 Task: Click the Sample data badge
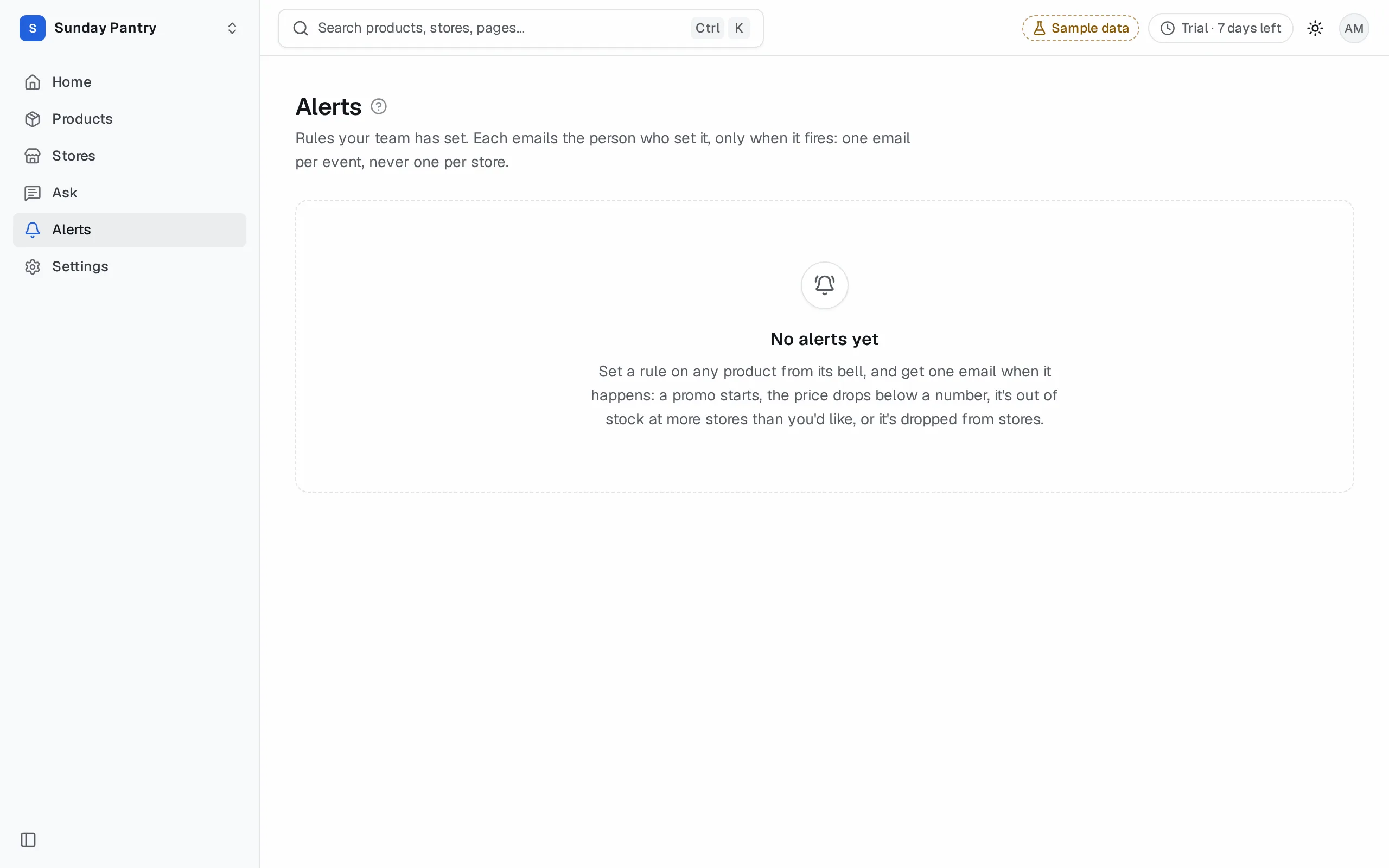tap(1080, 28)
